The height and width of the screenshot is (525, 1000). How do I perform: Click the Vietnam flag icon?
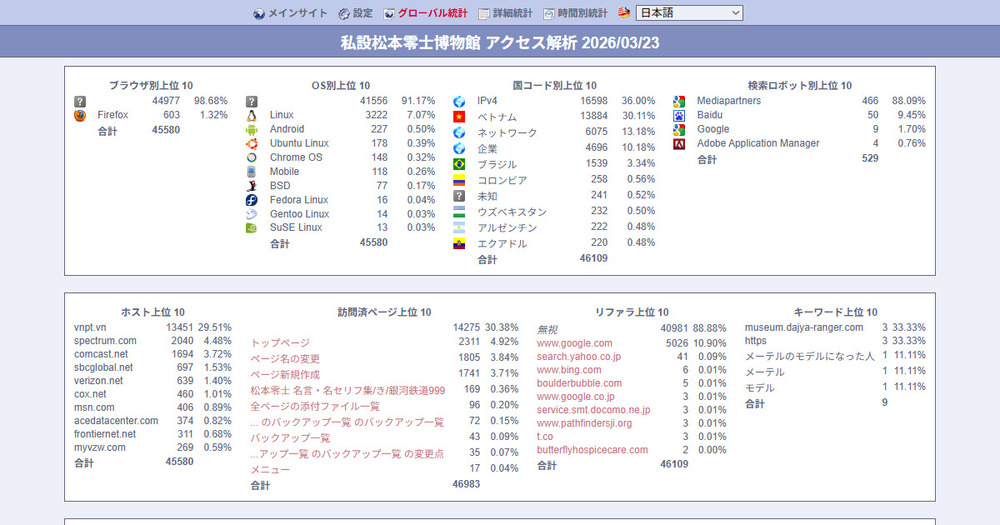(x=459, y=117)
